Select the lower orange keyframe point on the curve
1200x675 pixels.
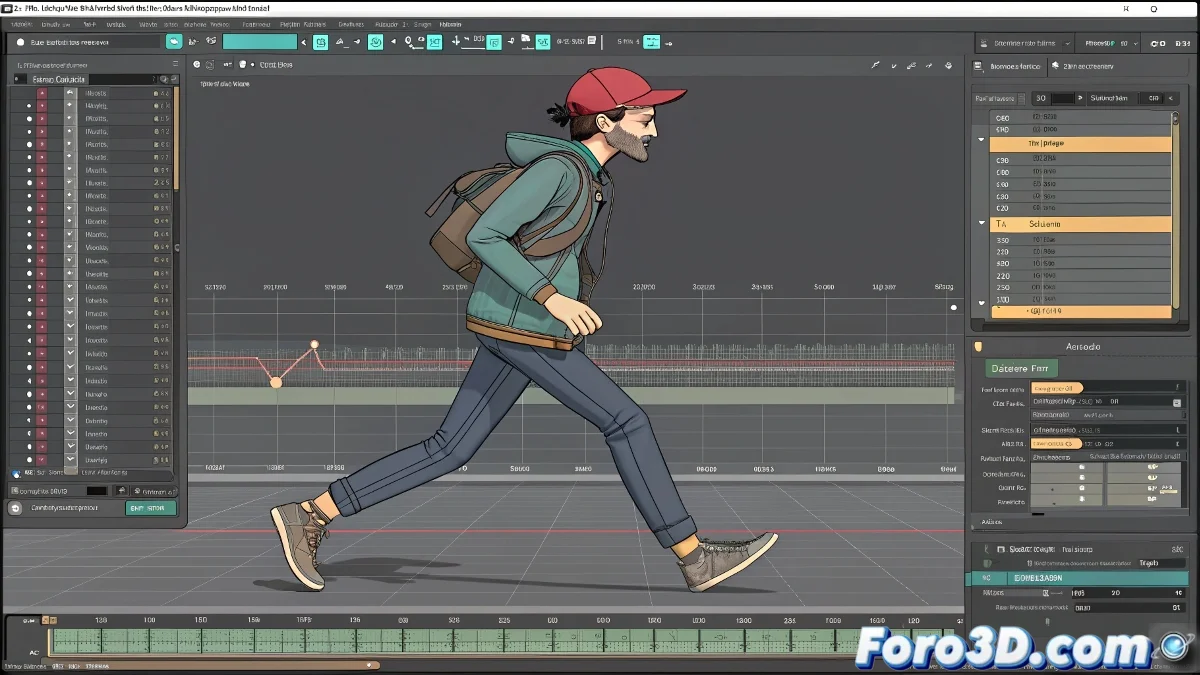(x=276, y=382)
